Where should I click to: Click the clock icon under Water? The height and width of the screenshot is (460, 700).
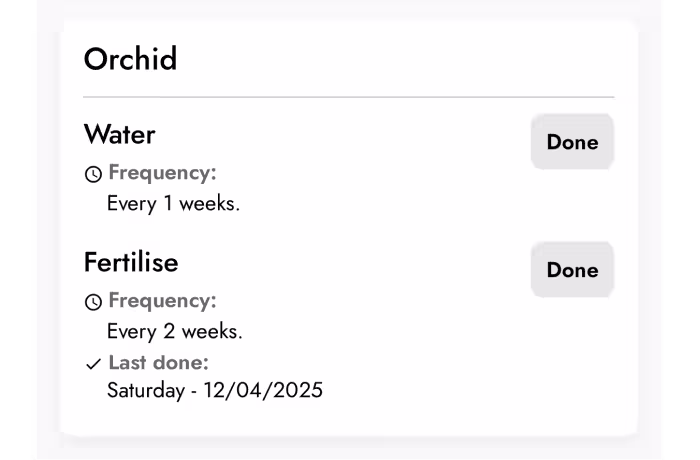point(93,174)
